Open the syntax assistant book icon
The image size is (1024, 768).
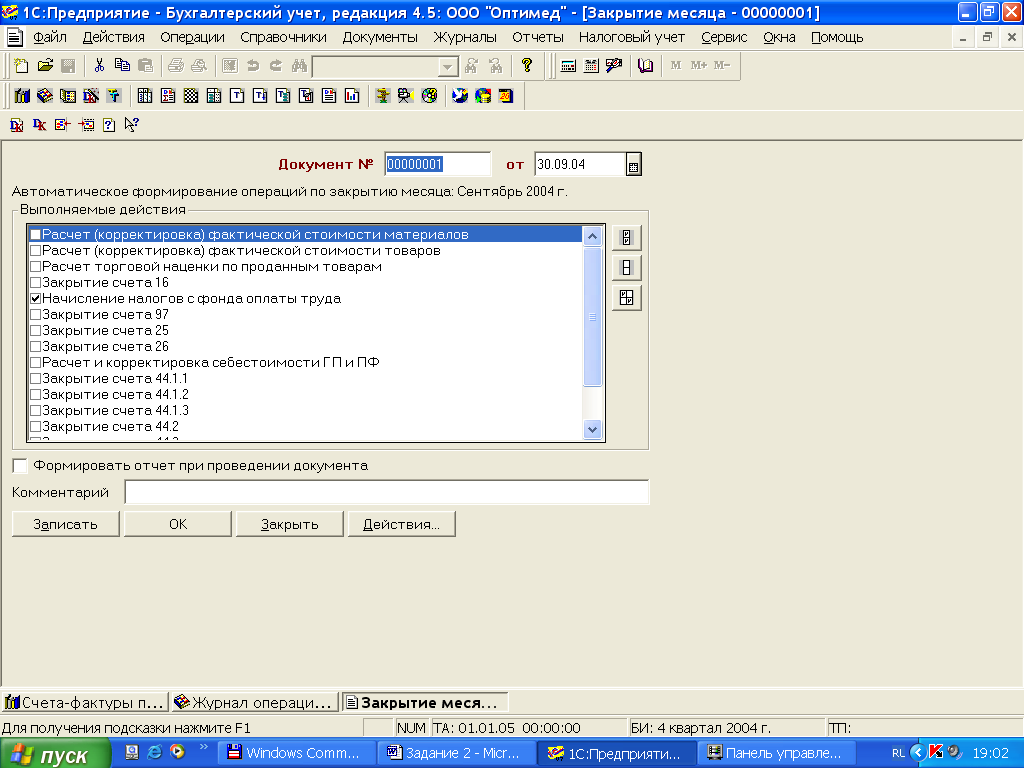(645, 65)
